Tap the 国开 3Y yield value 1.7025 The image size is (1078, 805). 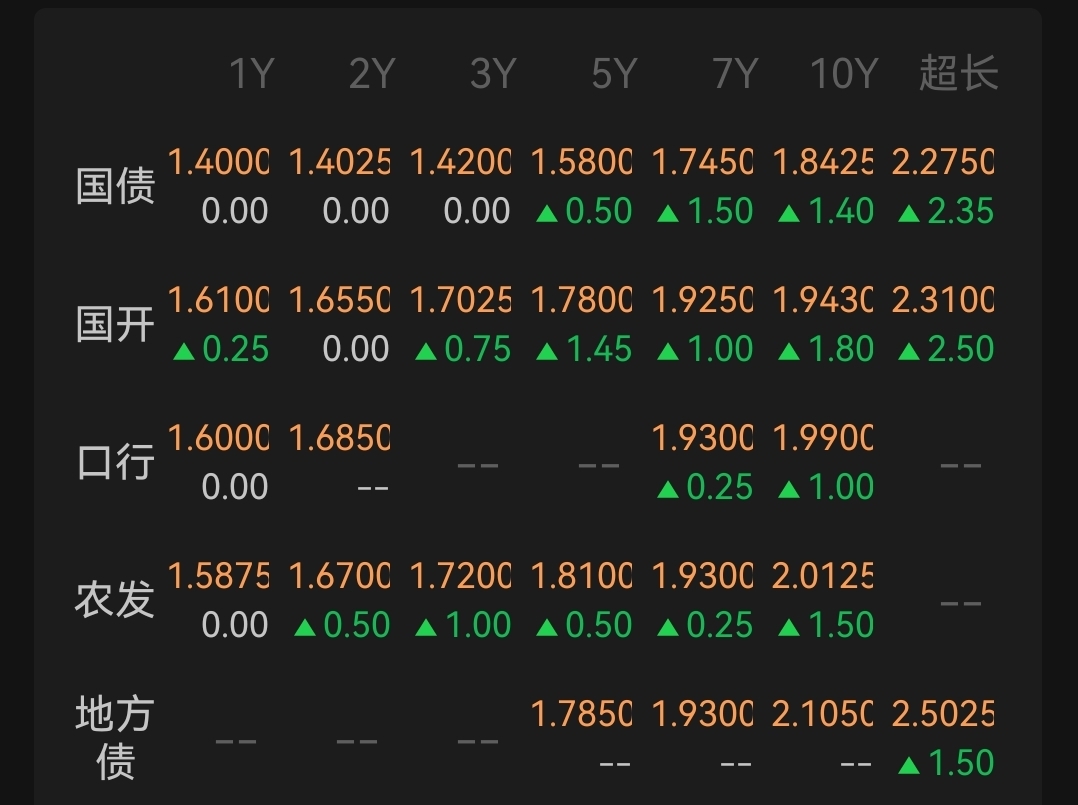[x=460, y=300]
